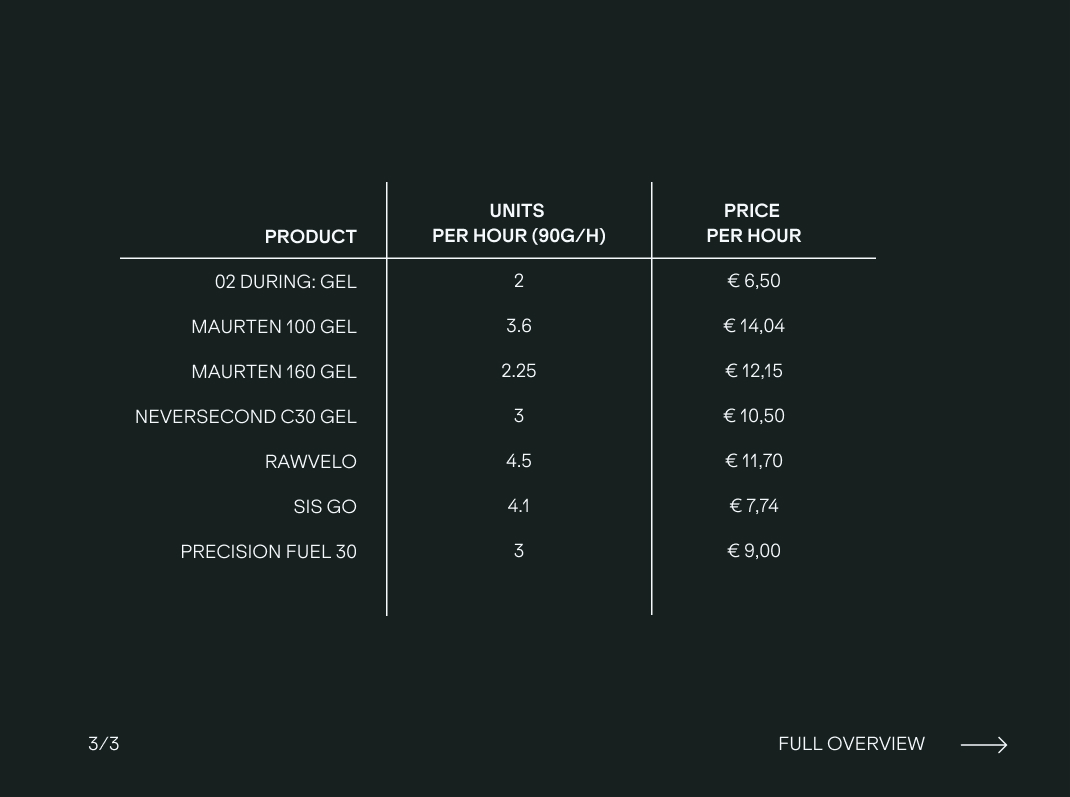The height and width of the screenshot is (797, 1070).
Task: Click the RAWVELO product name
Action: click(x=310, y=462)
